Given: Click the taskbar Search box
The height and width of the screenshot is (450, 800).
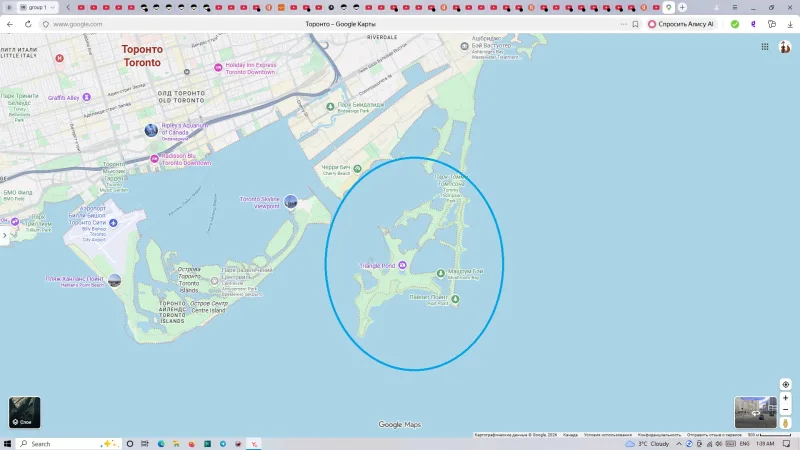Looking at the screenshot, I should coord(69,444).
